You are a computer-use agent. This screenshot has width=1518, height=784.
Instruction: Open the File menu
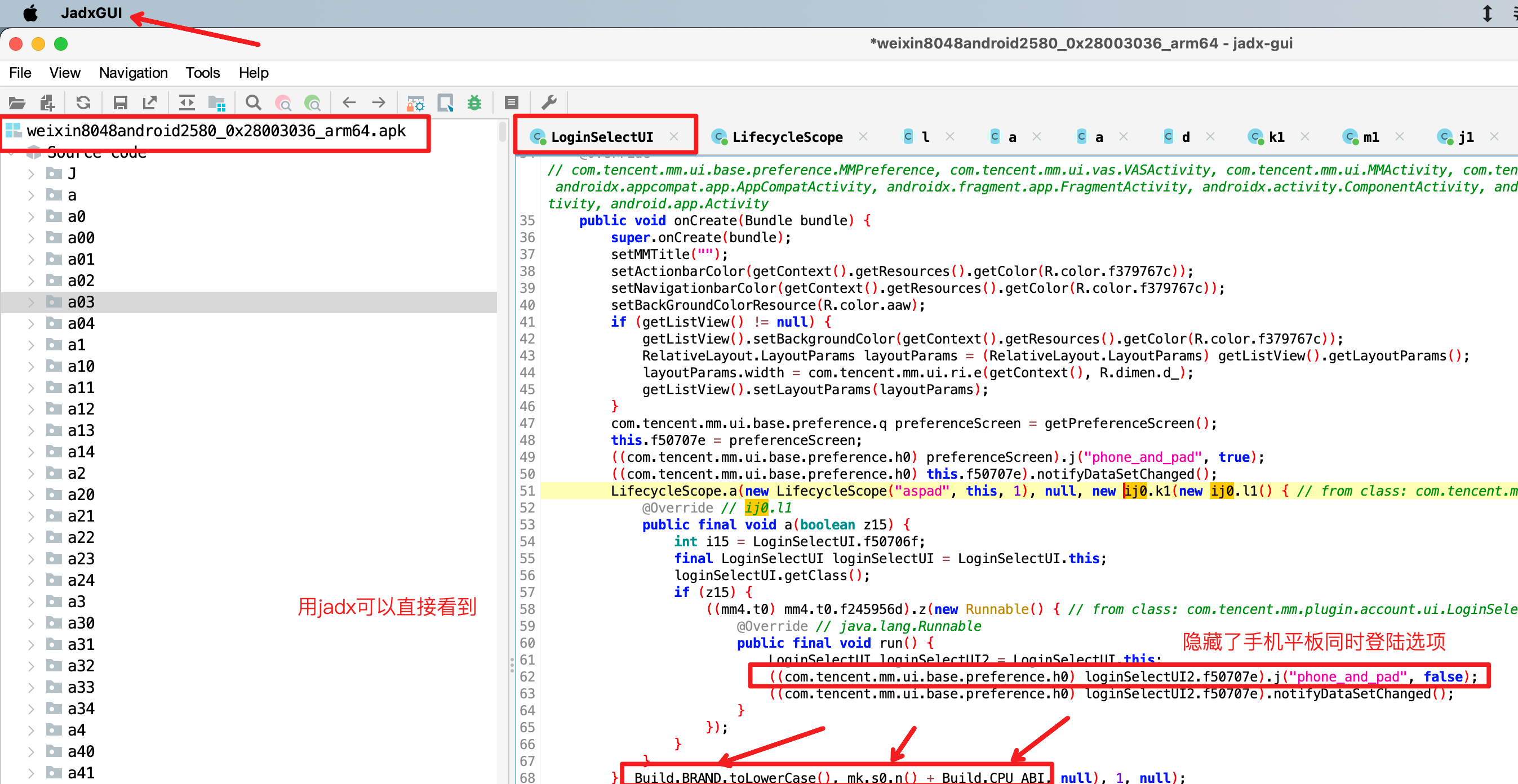pos(20,73)
